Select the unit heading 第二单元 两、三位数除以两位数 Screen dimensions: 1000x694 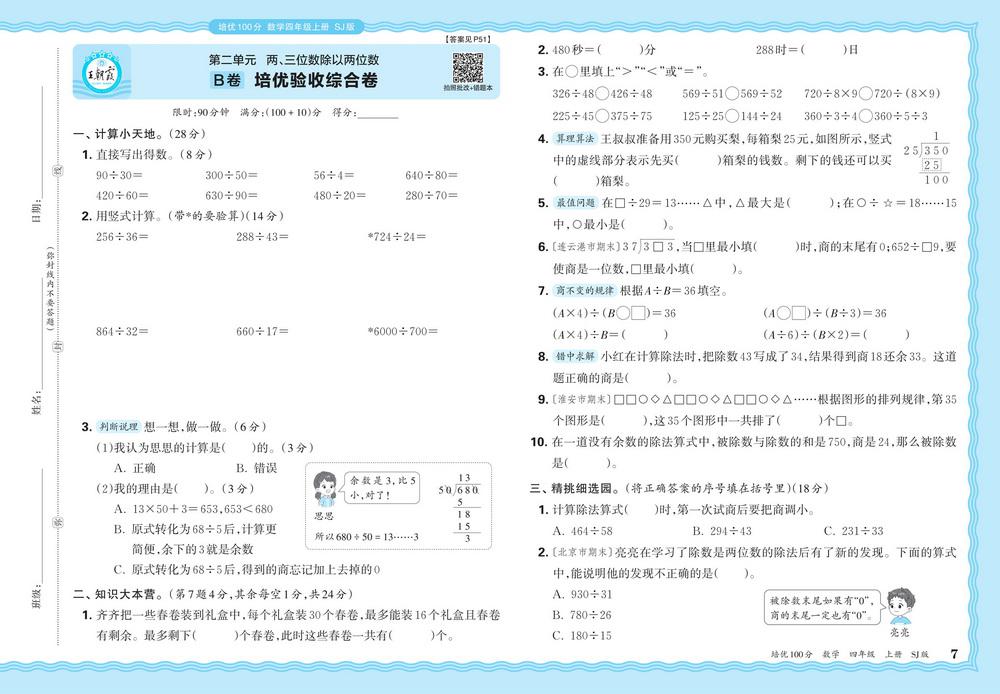[294, 59]
